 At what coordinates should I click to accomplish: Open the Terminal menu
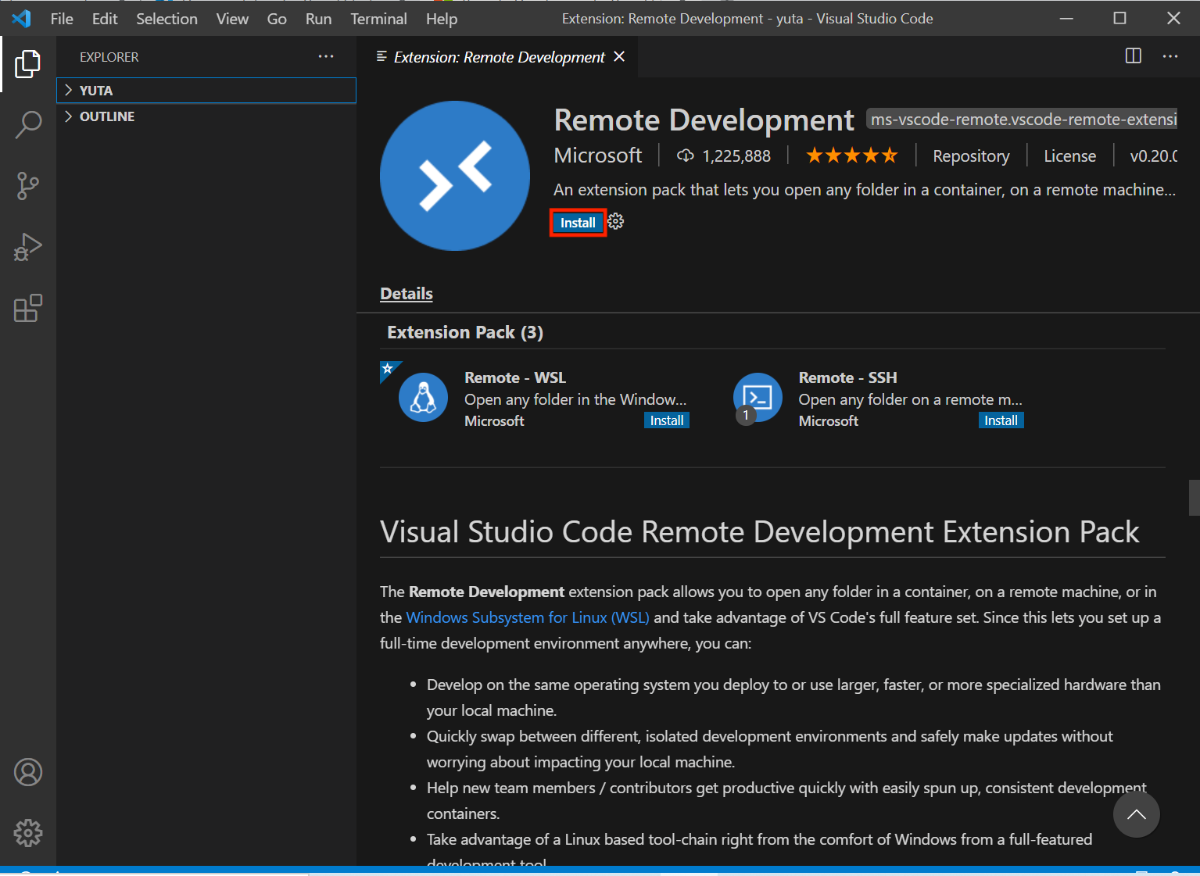[x=379, y=18]
